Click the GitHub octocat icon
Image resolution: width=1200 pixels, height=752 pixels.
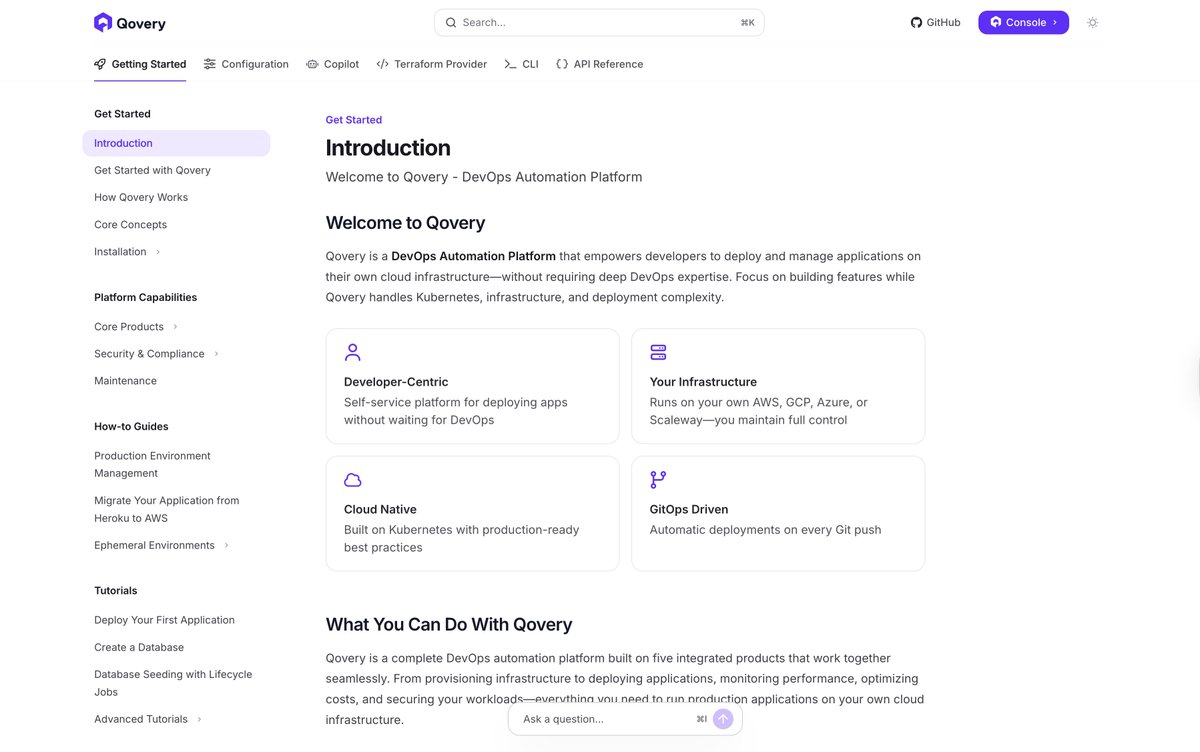(x=916, y=22)
